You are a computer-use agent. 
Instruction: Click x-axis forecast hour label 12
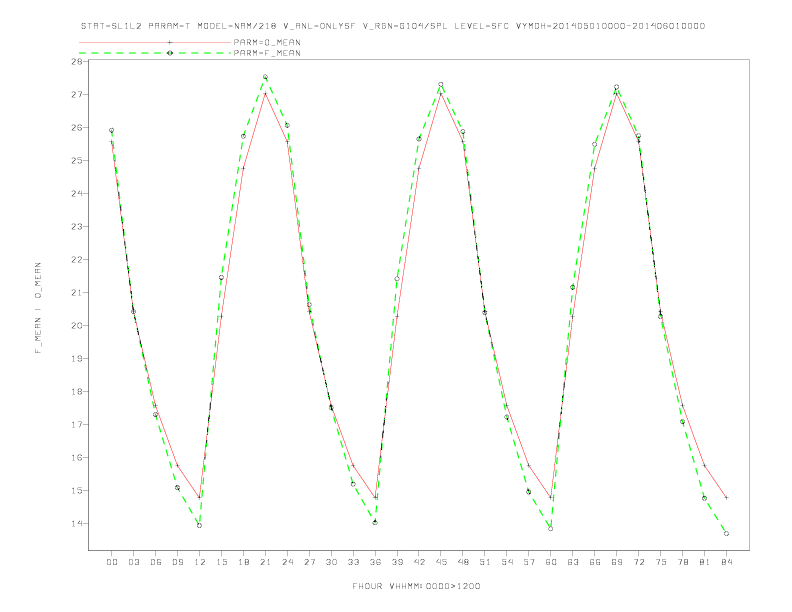[200, 562]
